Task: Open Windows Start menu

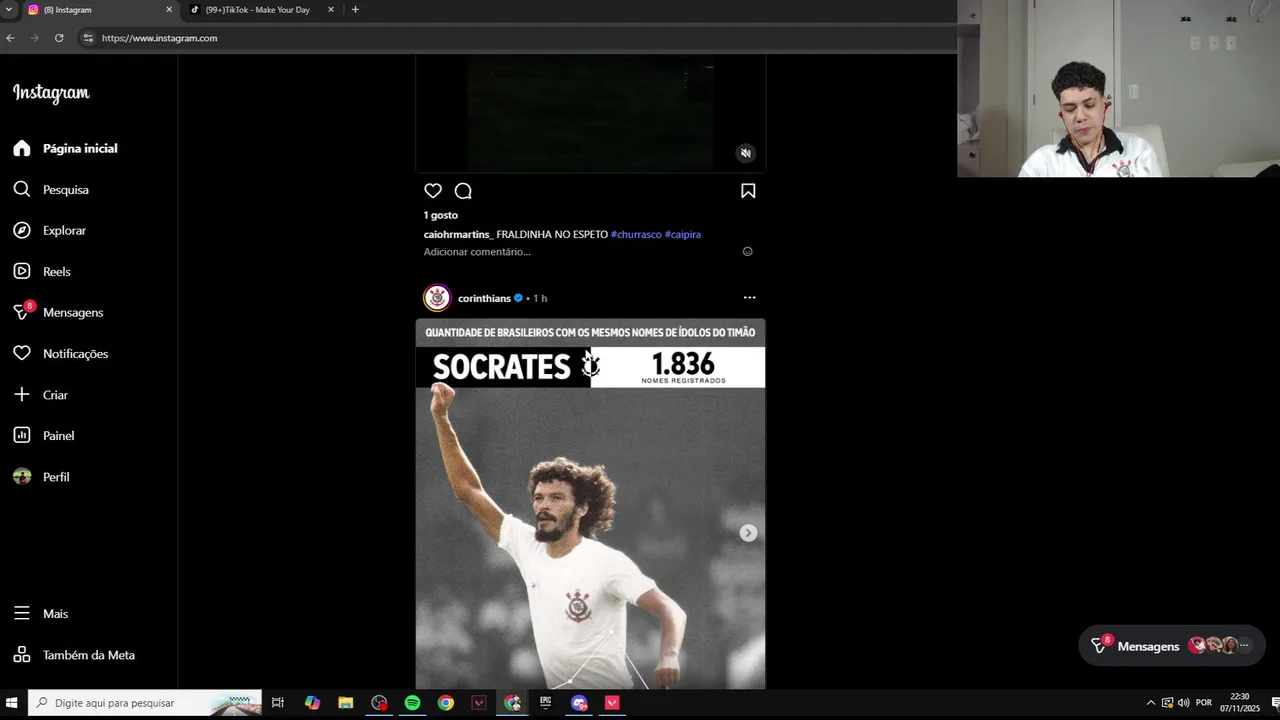Action: tap(12, 703)
